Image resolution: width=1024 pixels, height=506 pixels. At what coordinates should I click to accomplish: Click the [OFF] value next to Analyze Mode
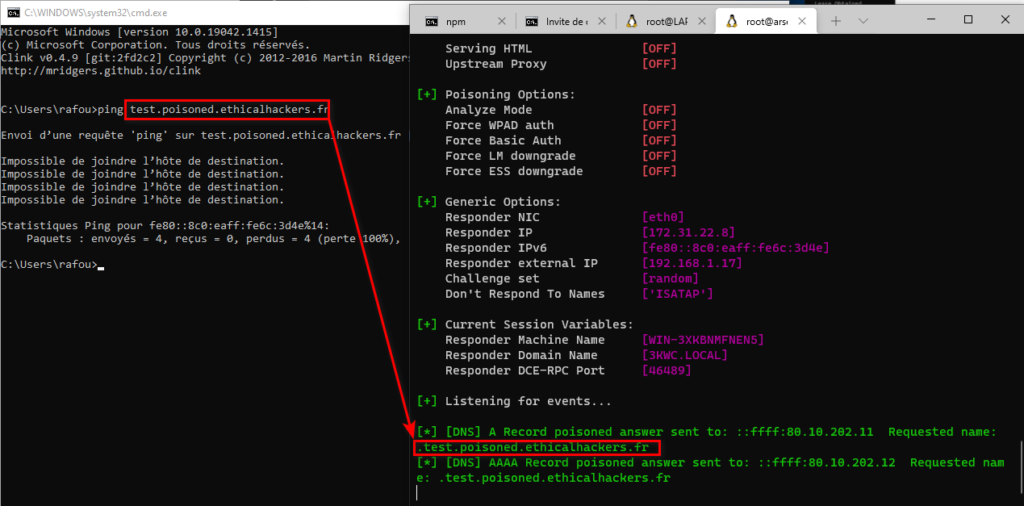point(660,110)
